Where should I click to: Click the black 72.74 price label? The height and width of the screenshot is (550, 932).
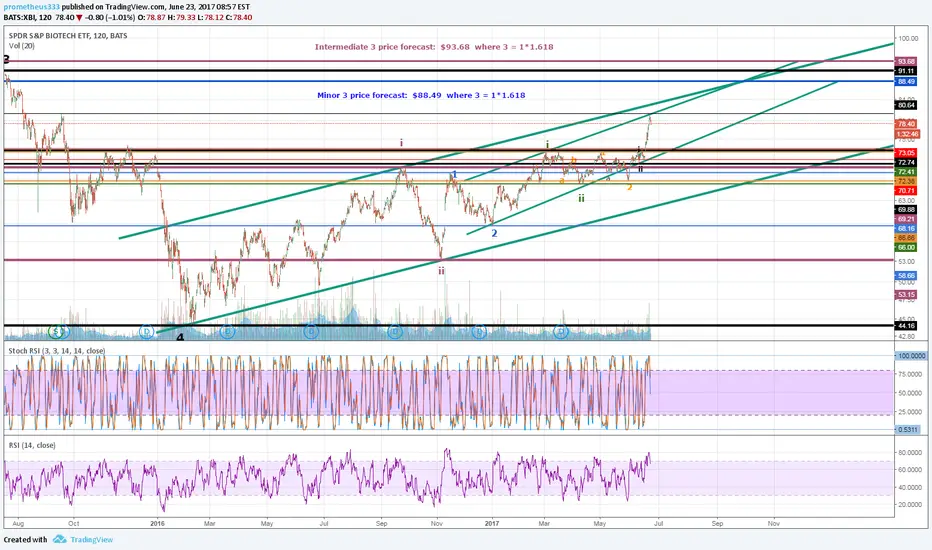click(906, 162)
